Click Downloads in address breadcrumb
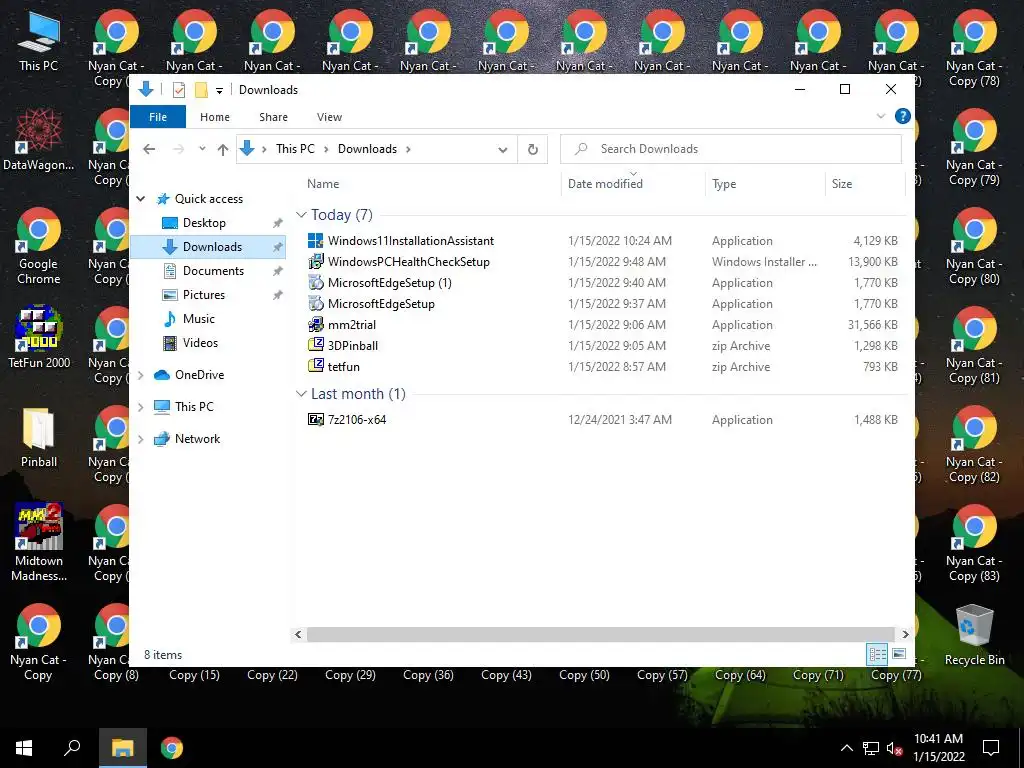 point(367,149)
